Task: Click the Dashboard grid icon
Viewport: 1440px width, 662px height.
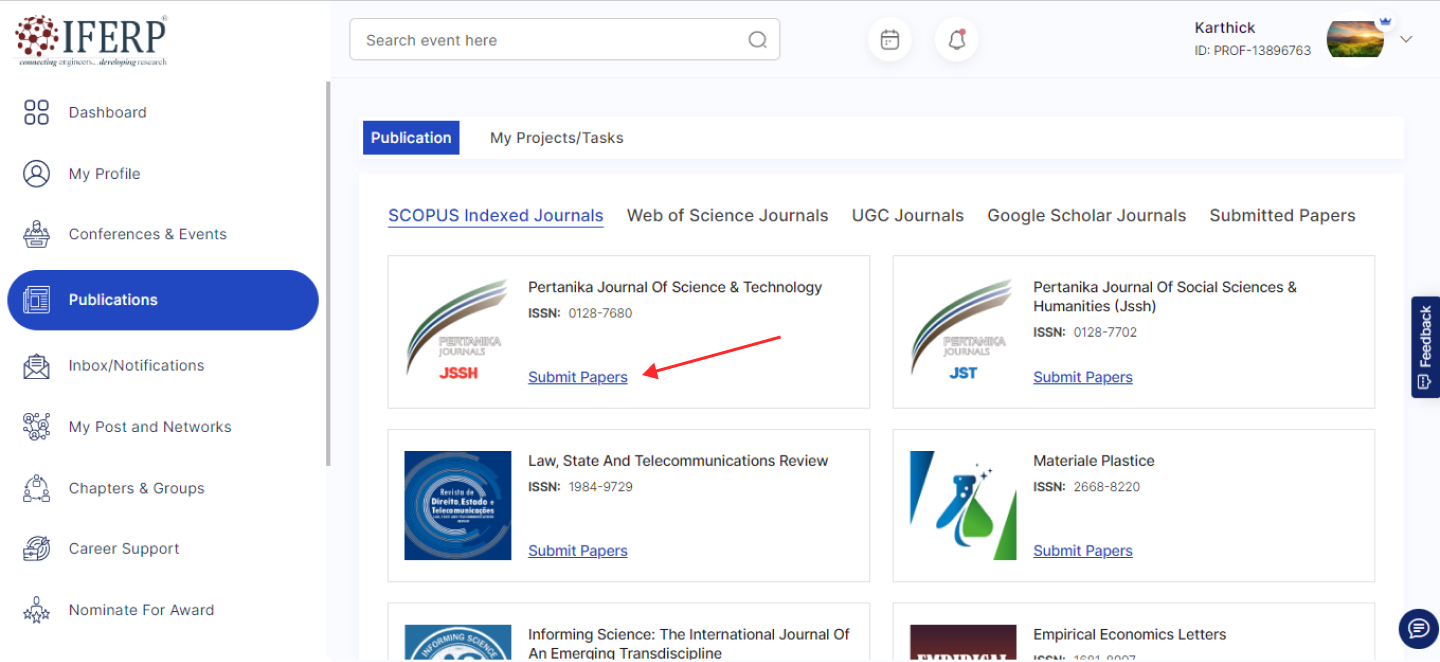Action: pyautogui.click(x=36, y=112)
